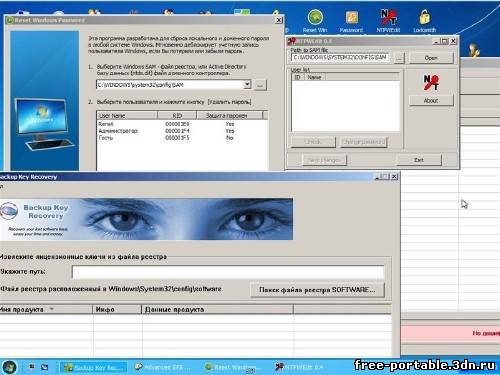
Task: Click the RID column header
Action: (x=177, y=116)
